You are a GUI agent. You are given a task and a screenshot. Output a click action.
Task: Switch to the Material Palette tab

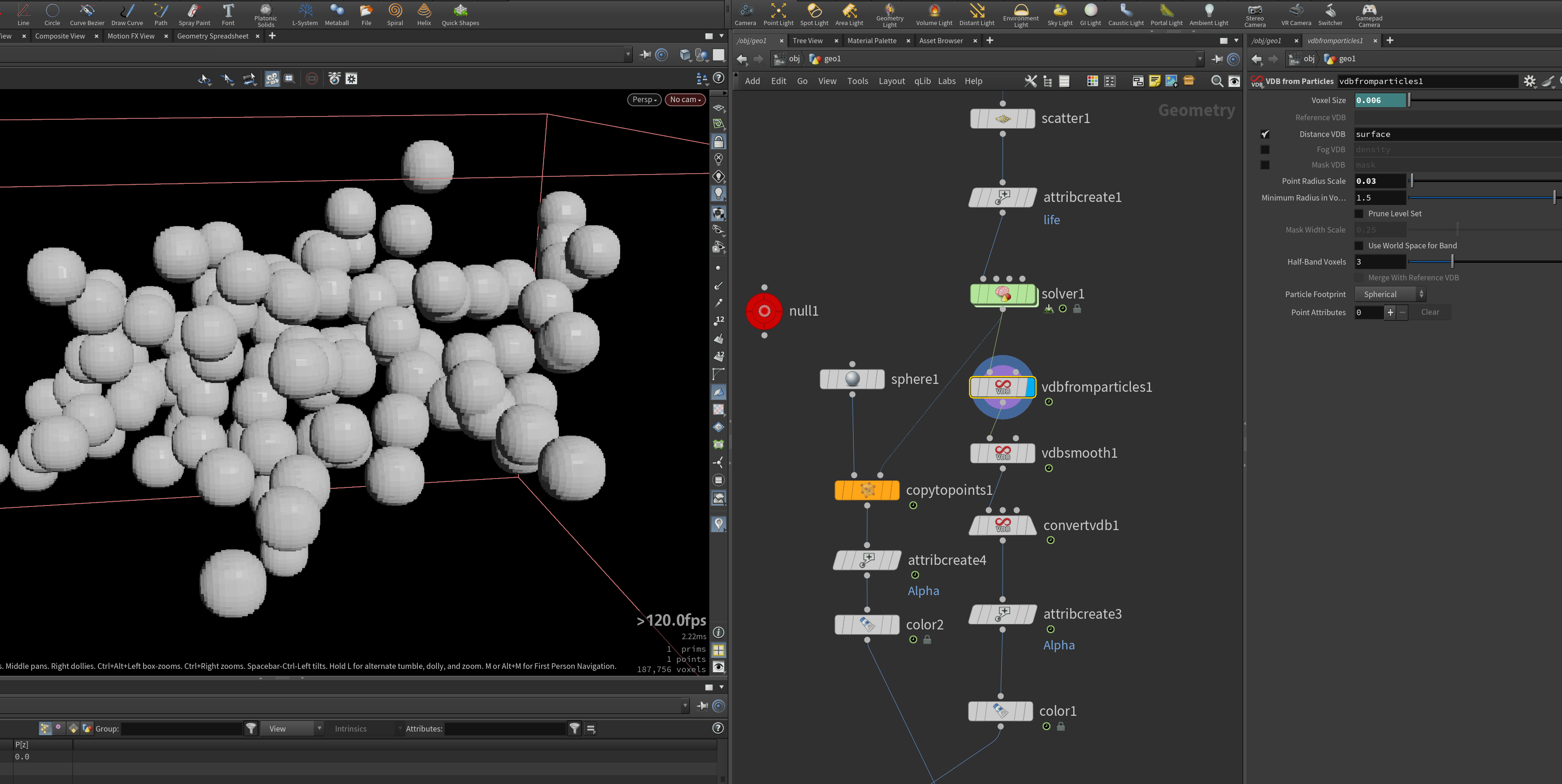click(871, 41)
